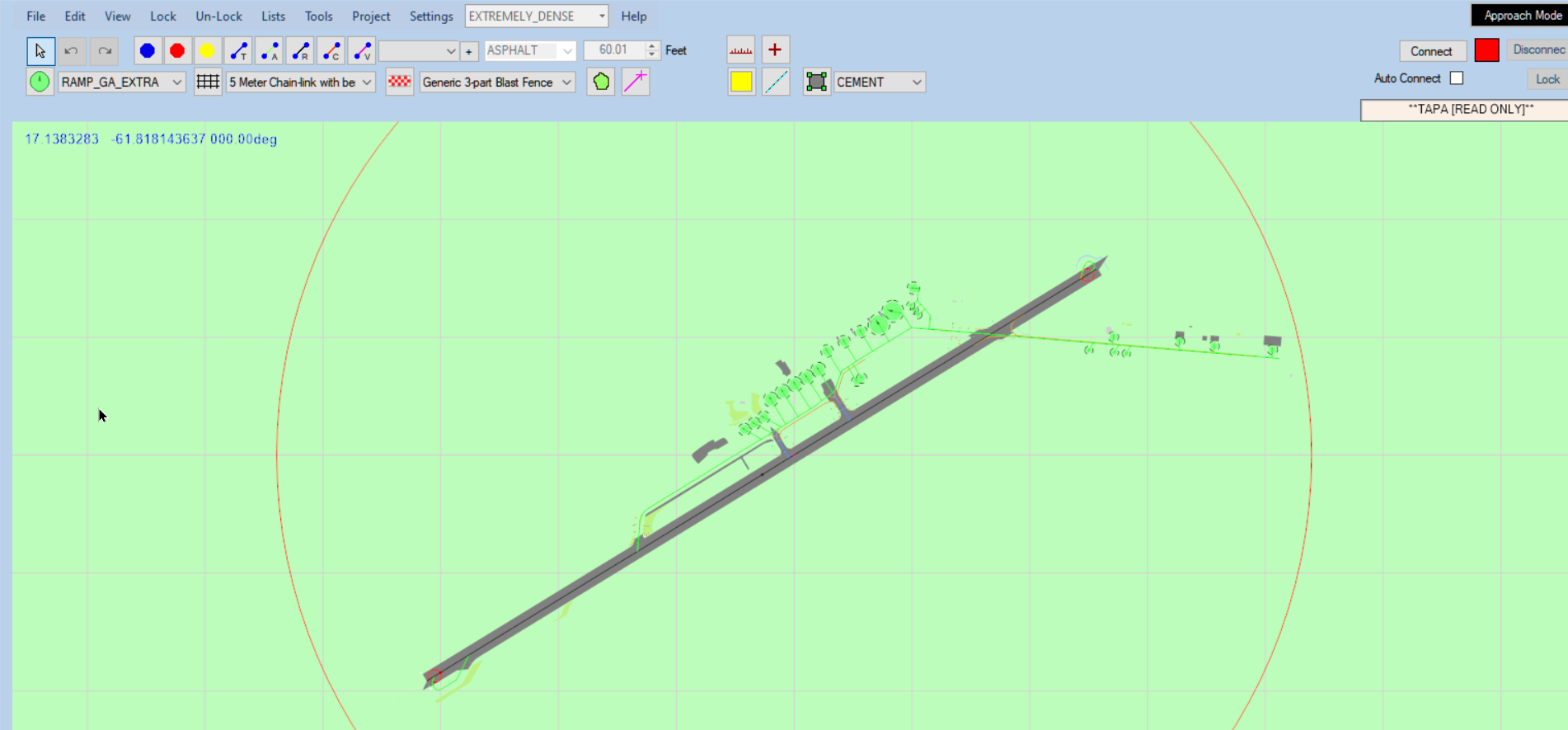This screenshot has width=1568, height=730.
Task: Select the blue octagon node tool
Action: click(148, 51)
